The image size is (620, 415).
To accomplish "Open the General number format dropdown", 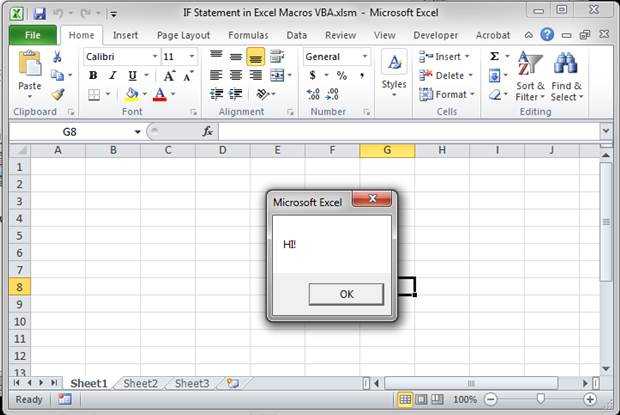I will pyautogui.click(x=365, y=57).
